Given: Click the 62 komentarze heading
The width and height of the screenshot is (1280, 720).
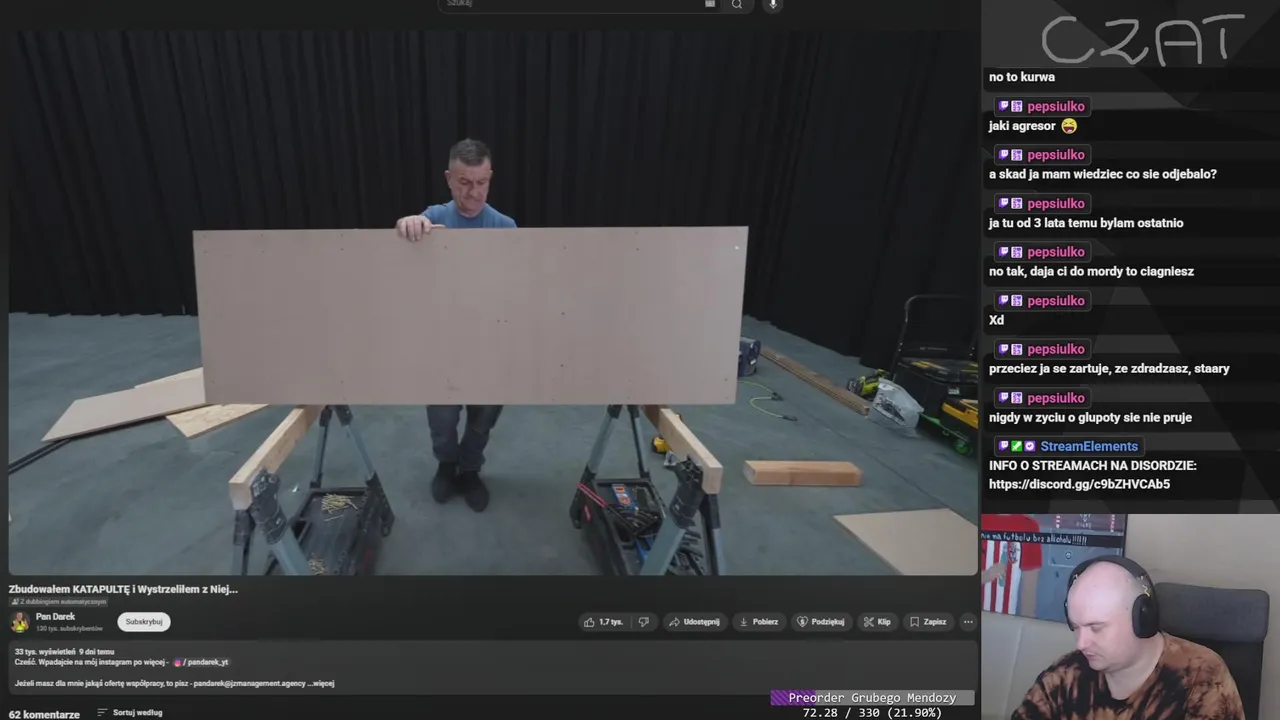Looking at the screenshot, I should [44, 714].
